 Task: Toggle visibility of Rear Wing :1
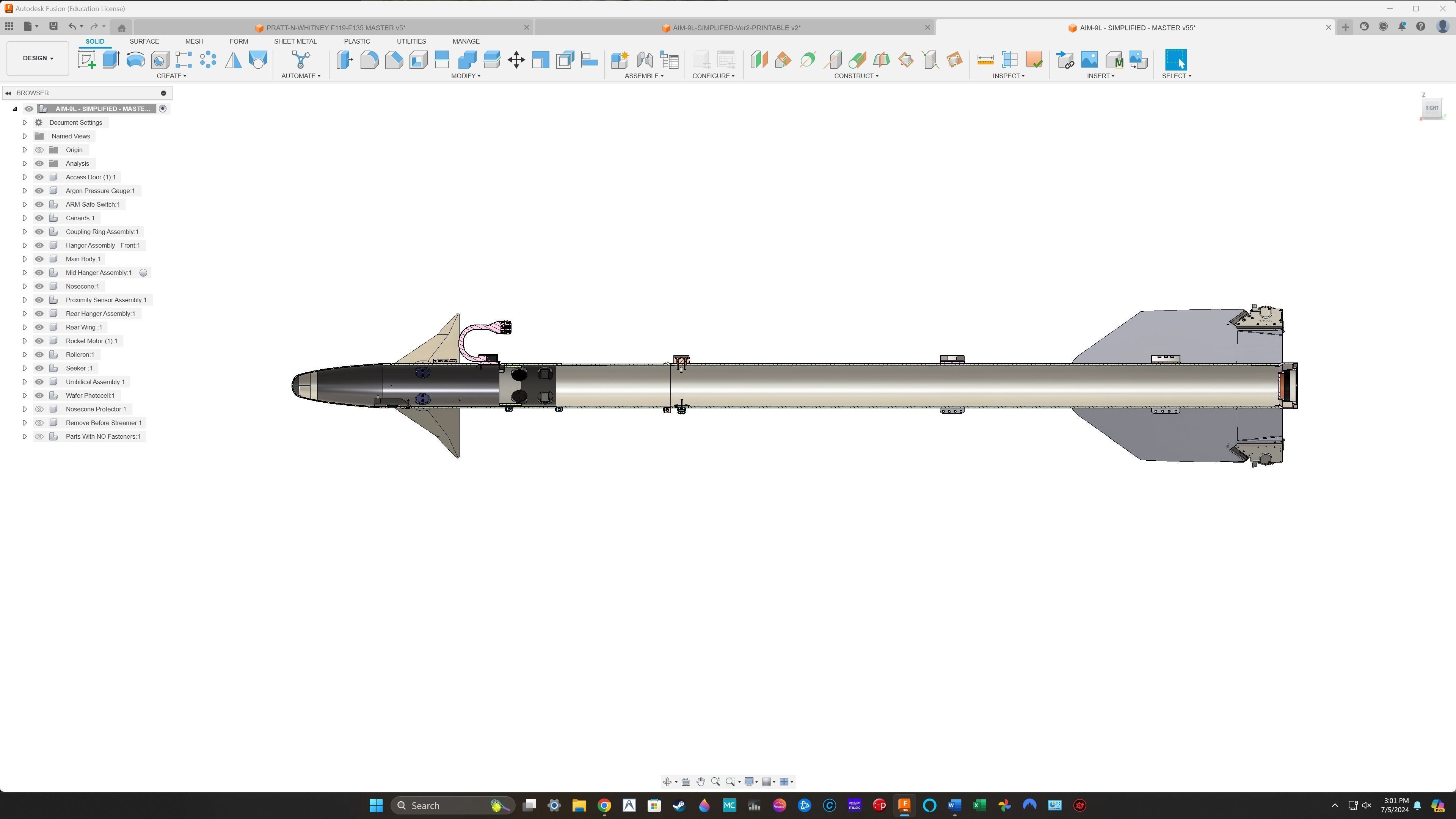[39, 327]
